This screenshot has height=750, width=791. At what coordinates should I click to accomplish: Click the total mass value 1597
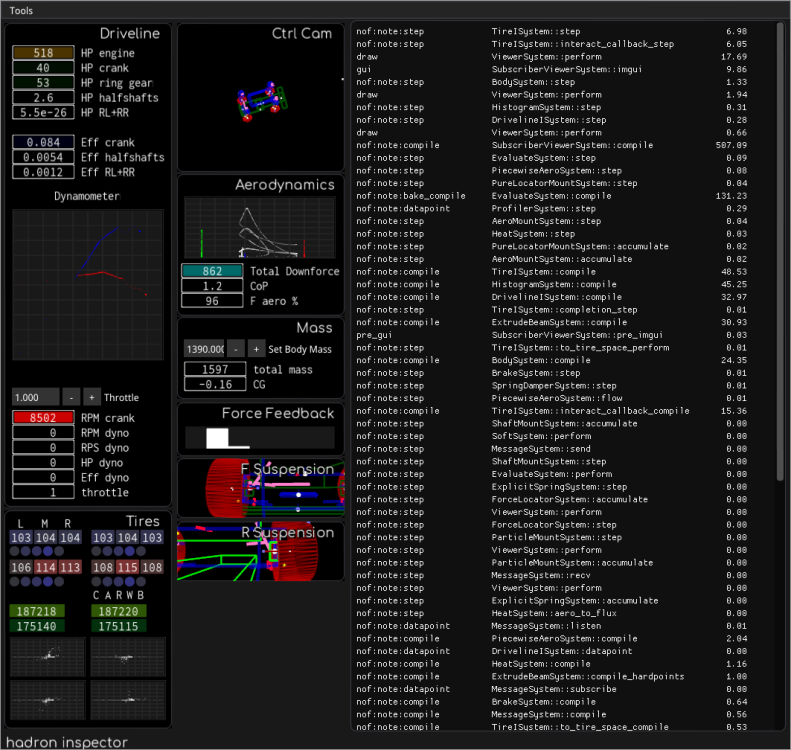pyautogui.click(x=215, y=369)
